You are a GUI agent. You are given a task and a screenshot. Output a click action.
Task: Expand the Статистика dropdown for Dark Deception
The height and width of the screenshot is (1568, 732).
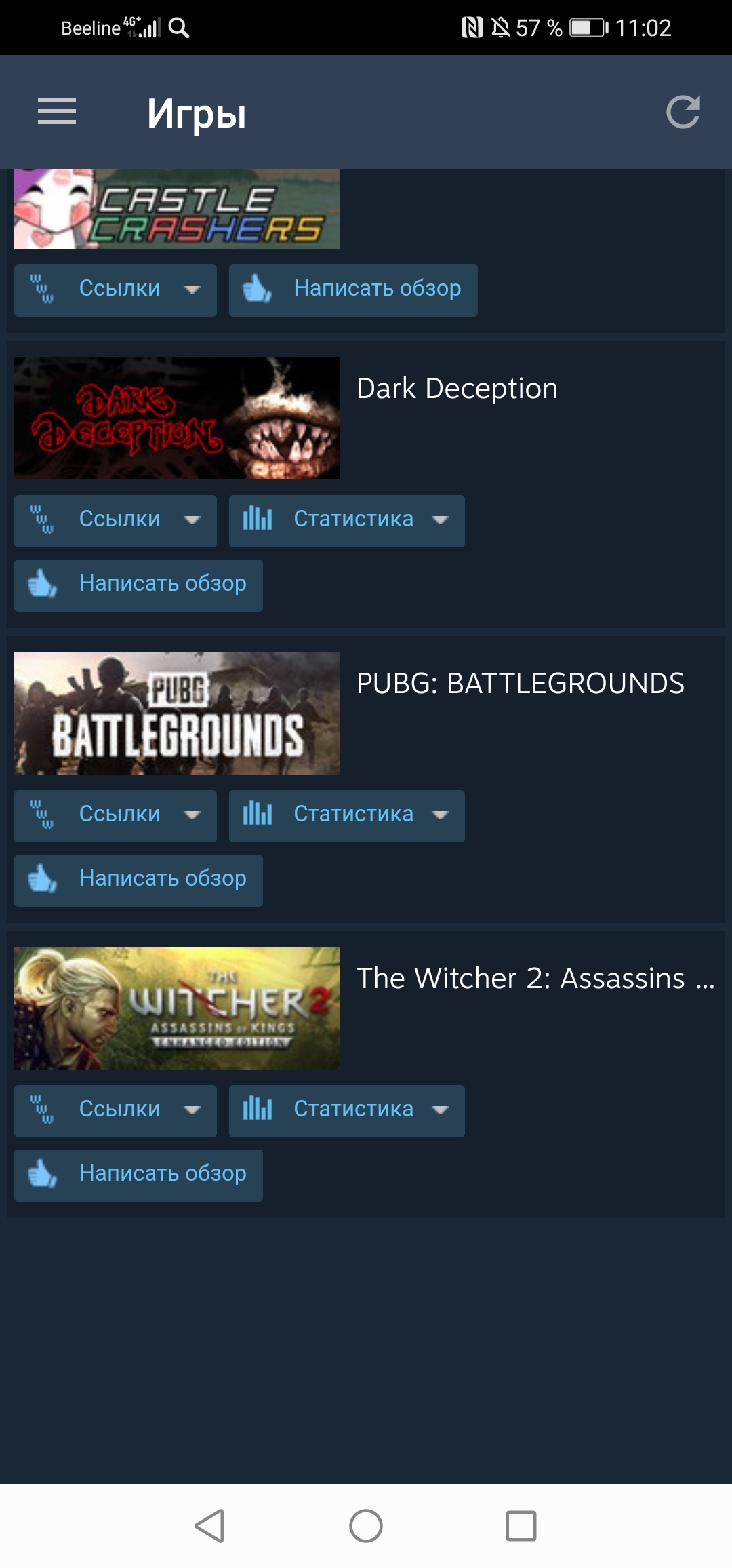tap(347, 521)
